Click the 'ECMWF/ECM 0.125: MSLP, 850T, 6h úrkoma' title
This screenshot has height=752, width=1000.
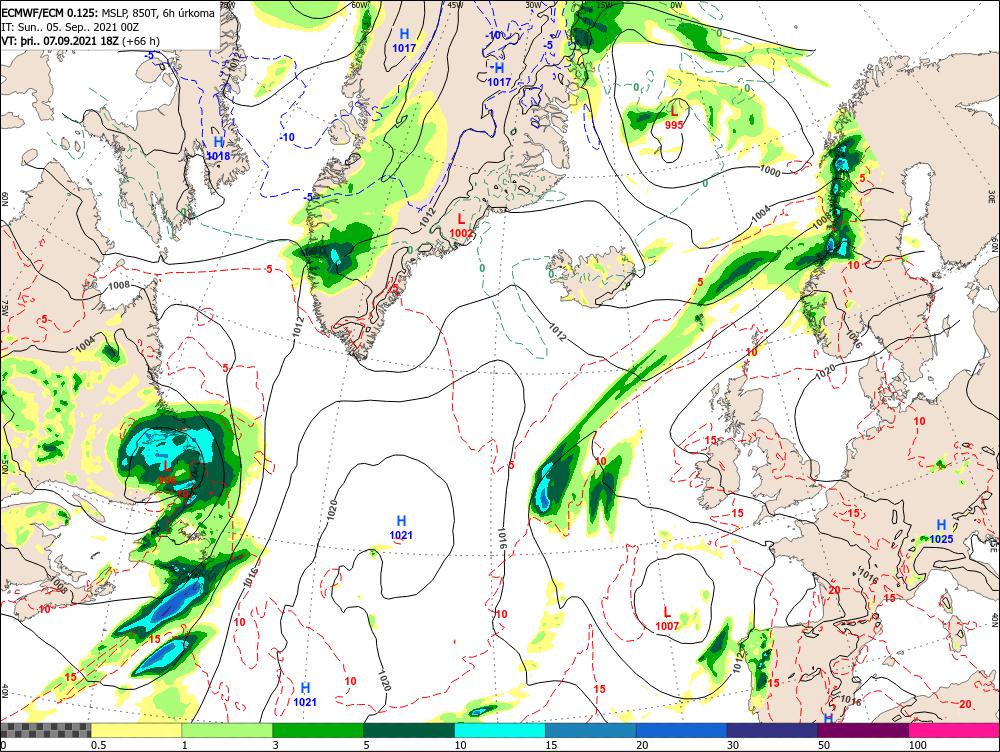[x=108, y=13]
